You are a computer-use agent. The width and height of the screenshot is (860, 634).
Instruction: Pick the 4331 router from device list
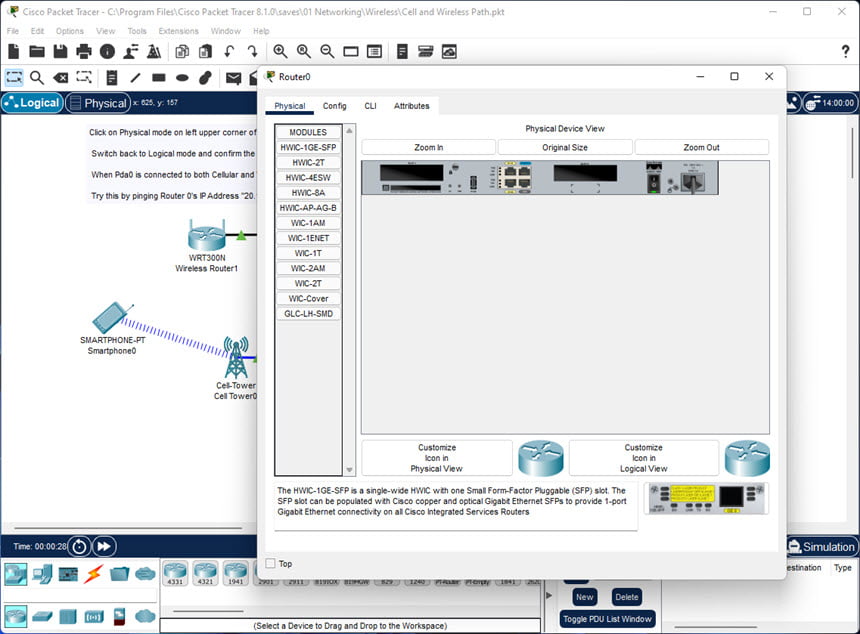(x=175, y=573)
